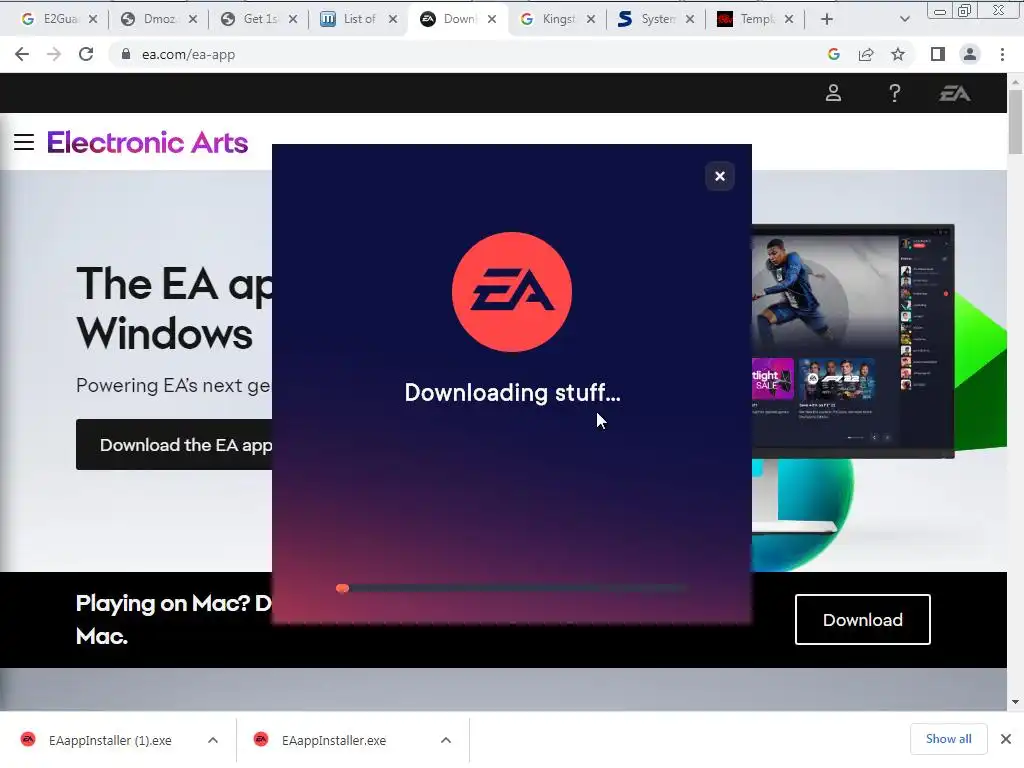Open the browser side panel
The image size is (1024, 768).
(938, 54)
